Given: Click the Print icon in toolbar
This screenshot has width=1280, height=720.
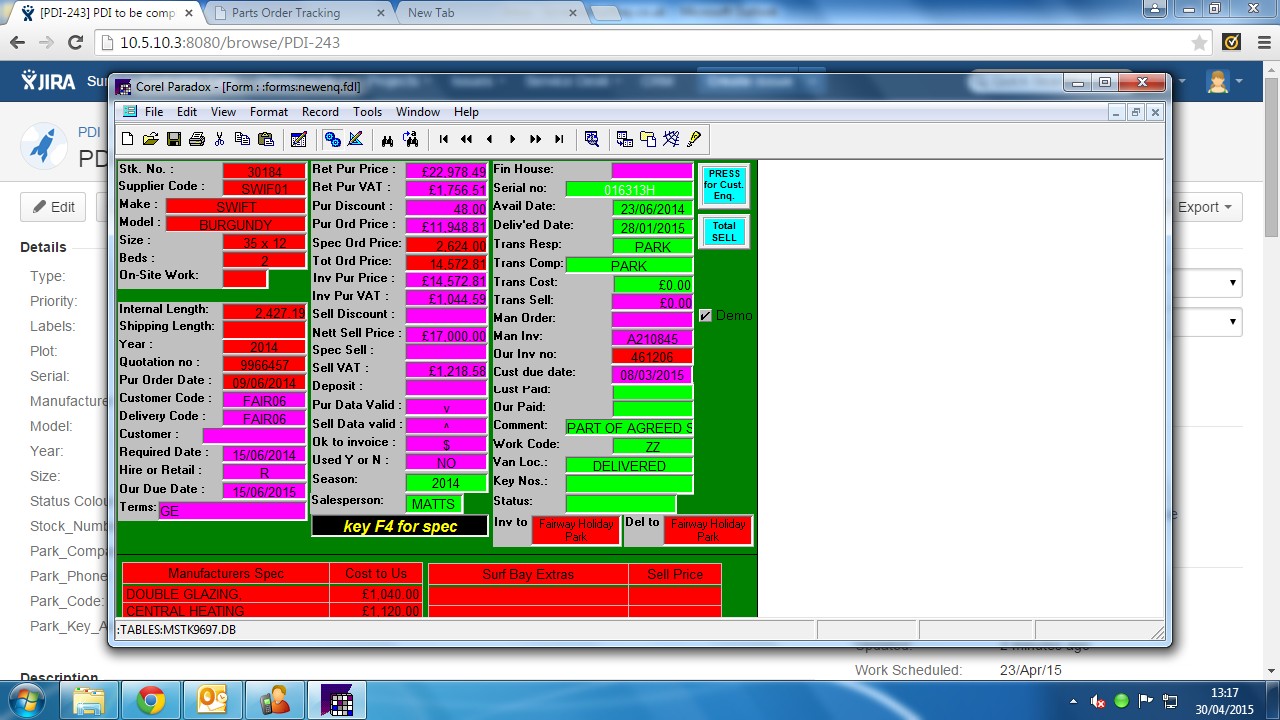Looking at the screenshot, I should tap(197, 139).
